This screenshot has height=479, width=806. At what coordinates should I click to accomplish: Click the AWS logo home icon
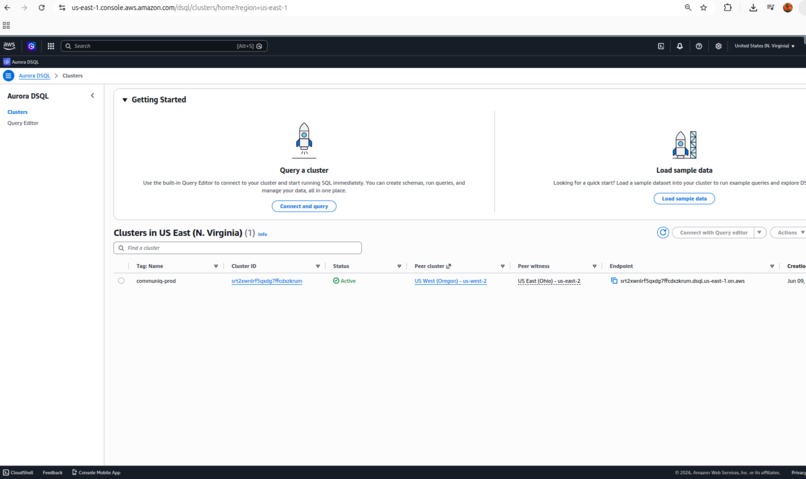pyautogui.click(x=9, y=46)
